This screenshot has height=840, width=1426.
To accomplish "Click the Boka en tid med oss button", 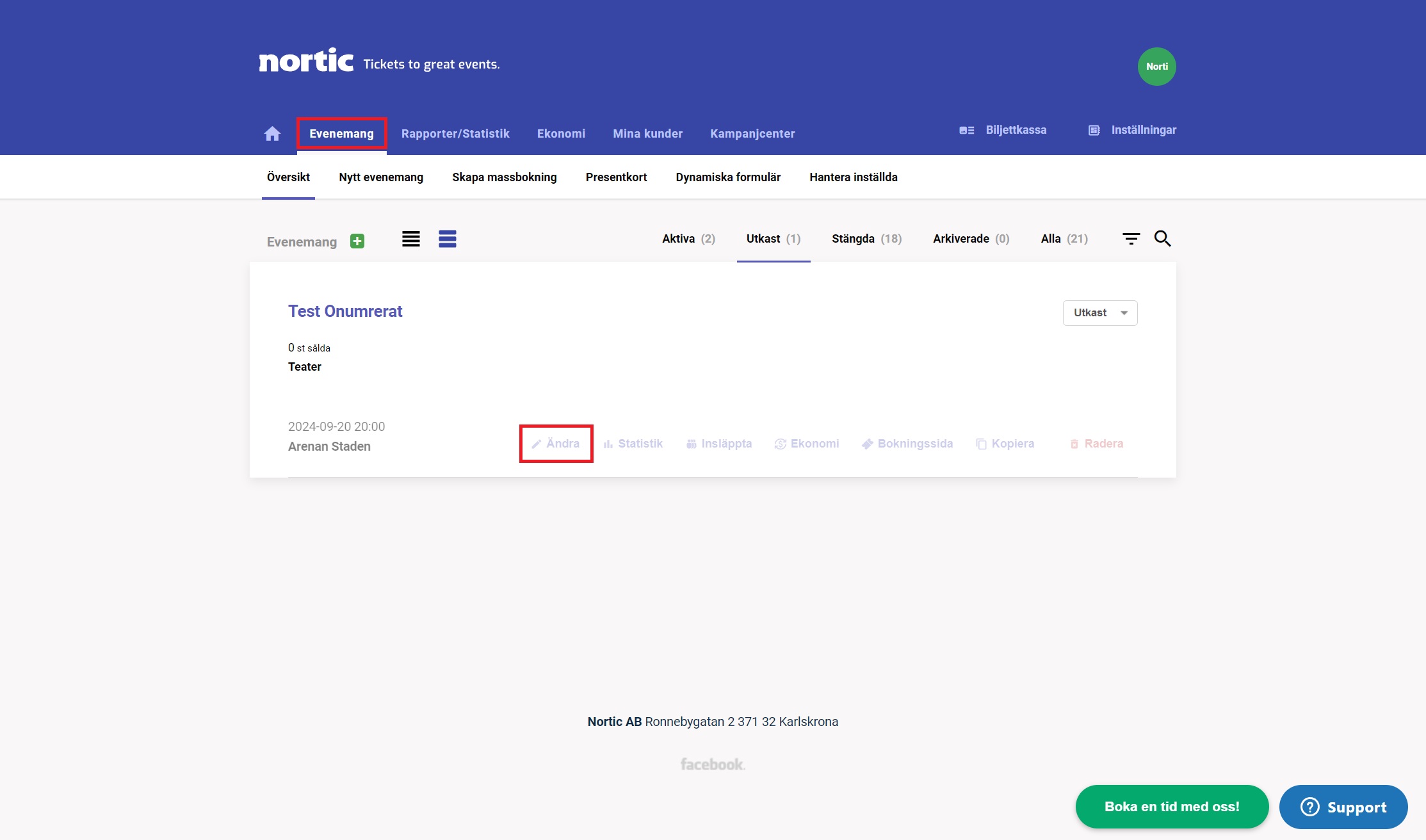I will coord(1171,807).
